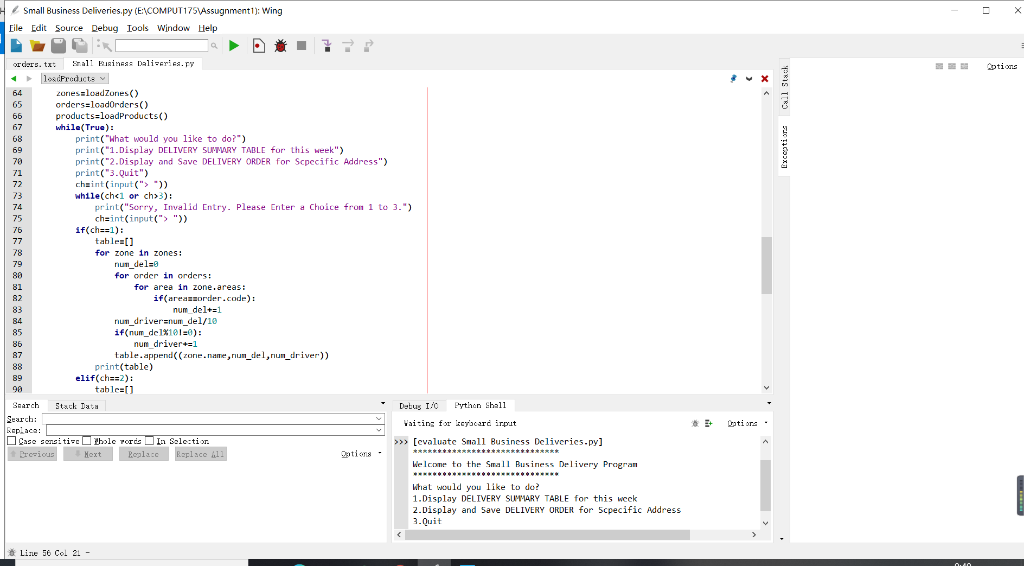Toggle the In Selection checkbox
Viewport: 1024px width, 566px height.
click(150, 441)
